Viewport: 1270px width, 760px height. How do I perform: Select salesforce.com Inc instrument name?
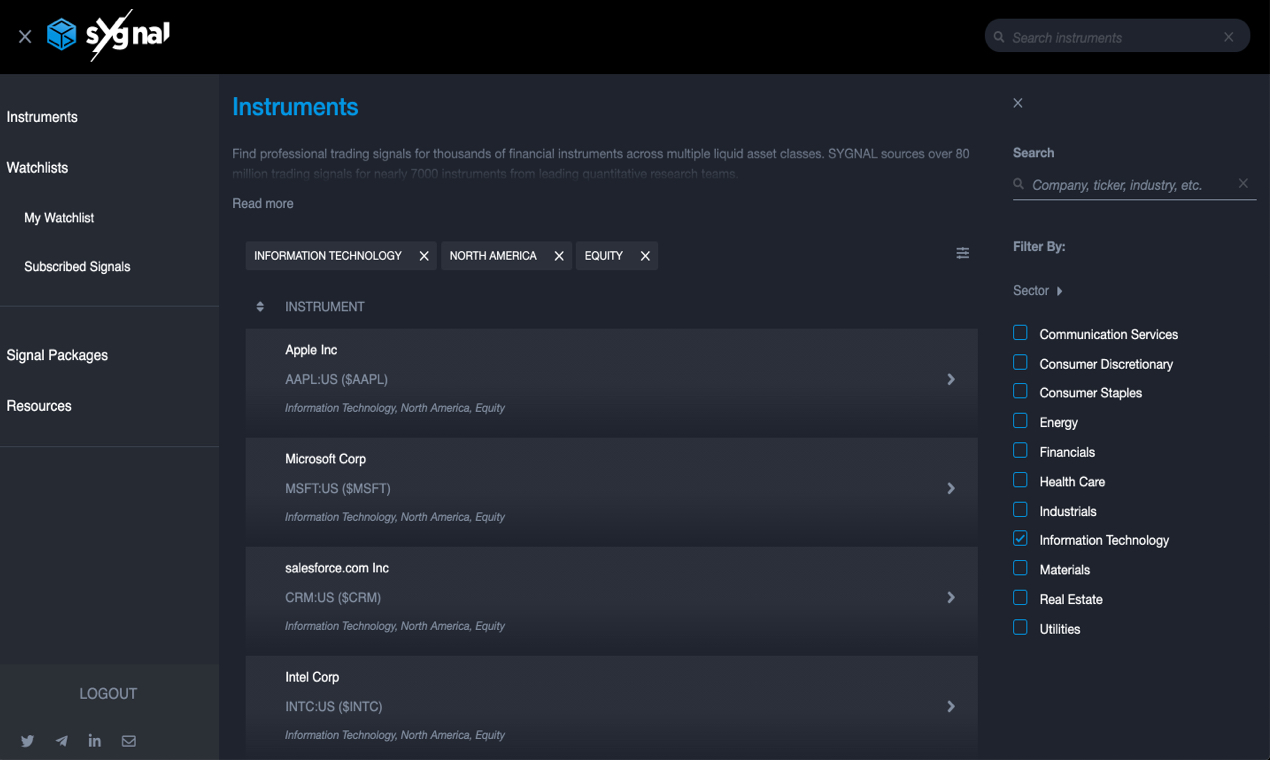[x=337, y=568]
